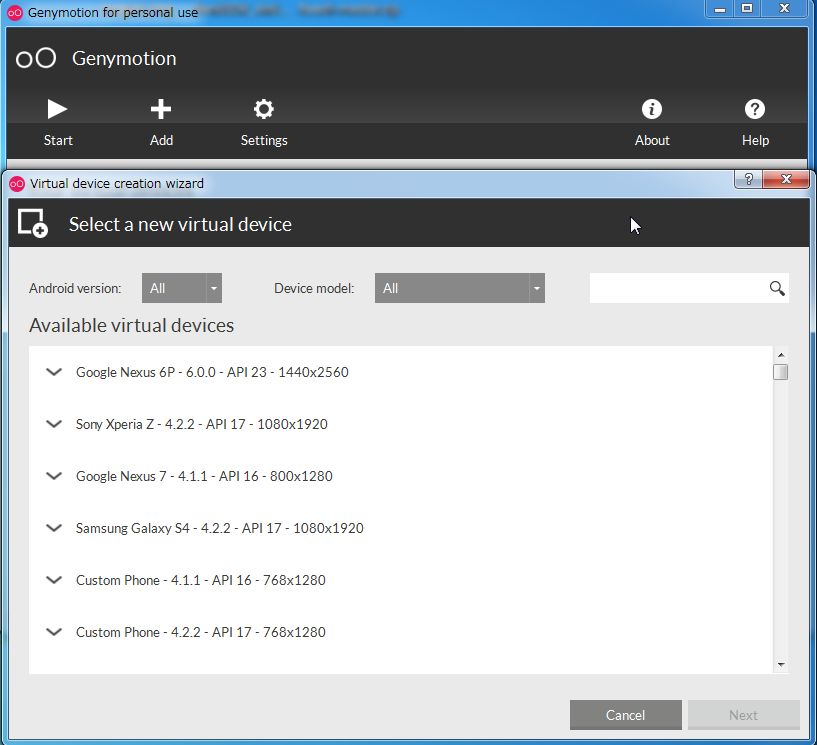
Task: Open the Android version dropdown
Action: tap(181, 288)
